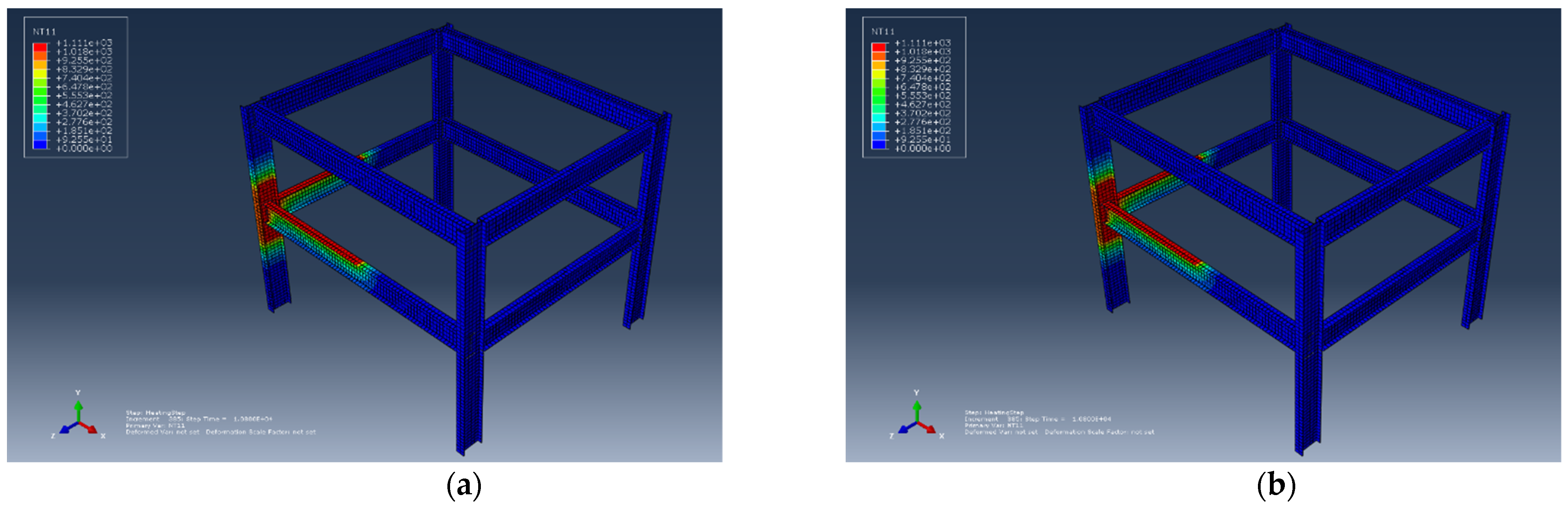1568x507 pixels.
Task: Click the red X axis arrow in figure (b)
Action: (x=929, y=429)
